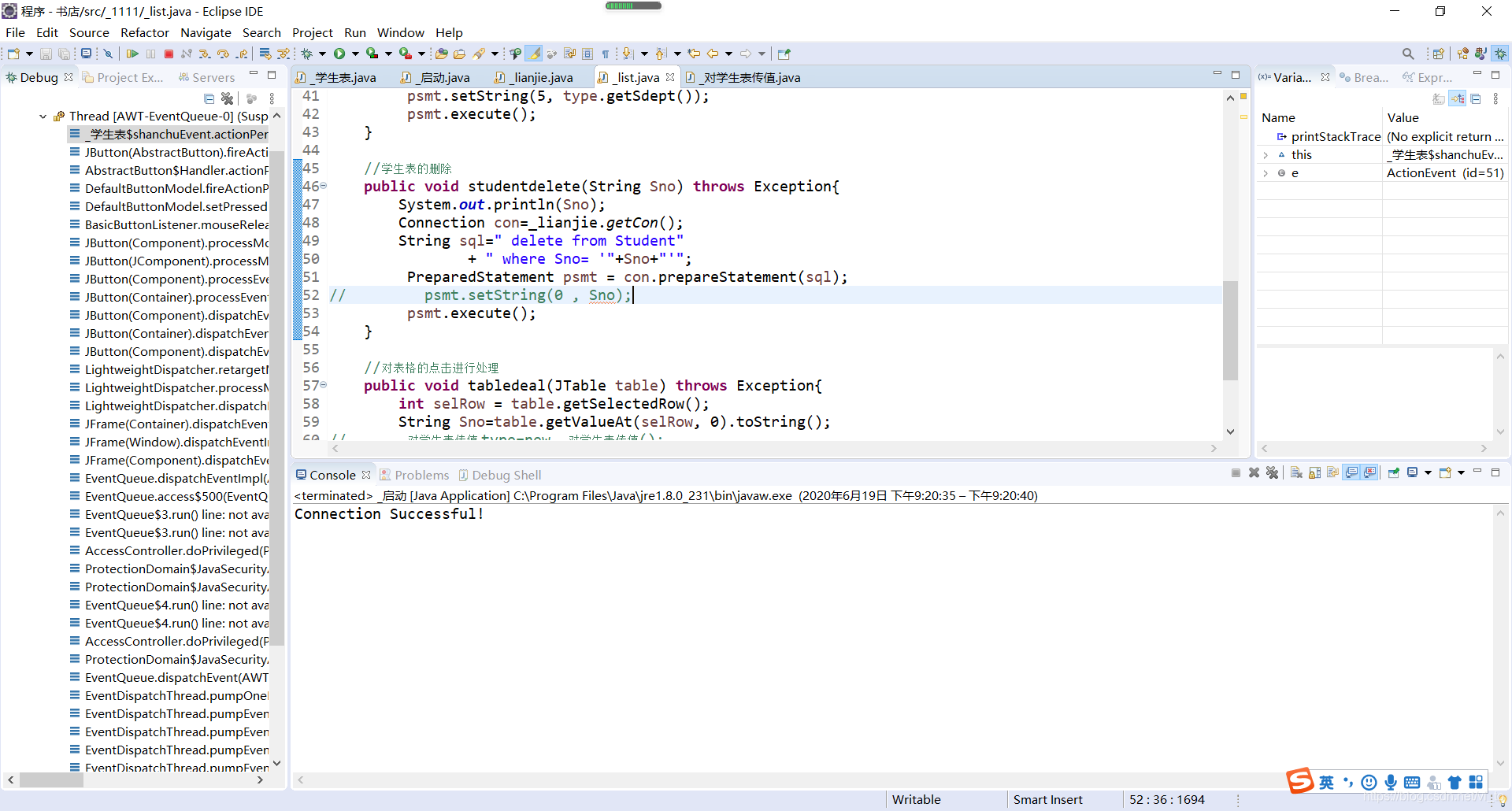This screenshot has height=811, width=1512.
Task: Switch to the _启动.java editor tab
Action: coord(437,77)
